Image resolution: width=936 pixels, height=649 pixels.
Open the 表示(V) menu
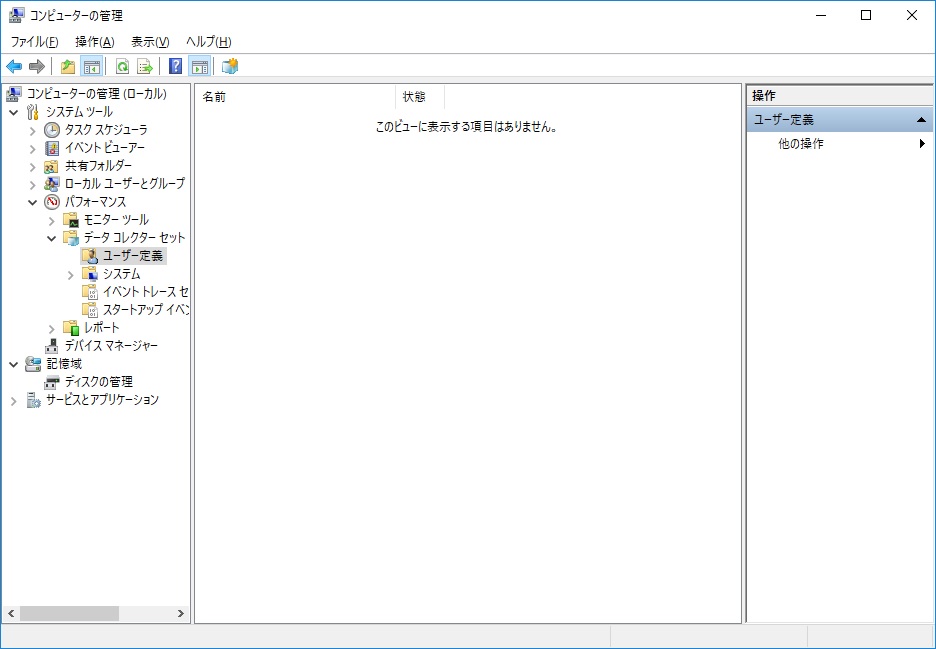point(150,41)
